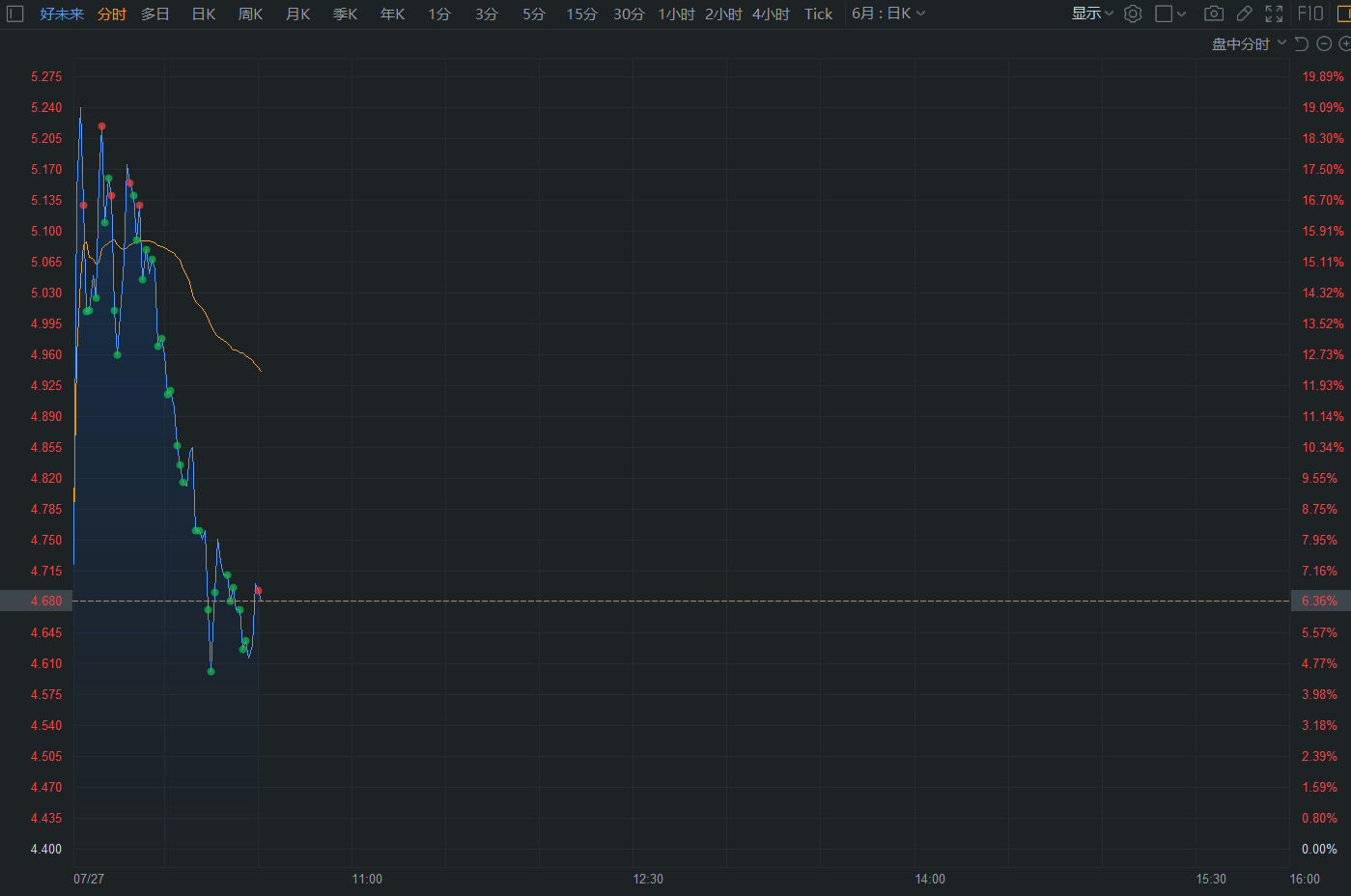The width and height of the screenshot is (1351, 896).
Task: Click the 12.73% axis label
Action: click(x=1323, y=354)
